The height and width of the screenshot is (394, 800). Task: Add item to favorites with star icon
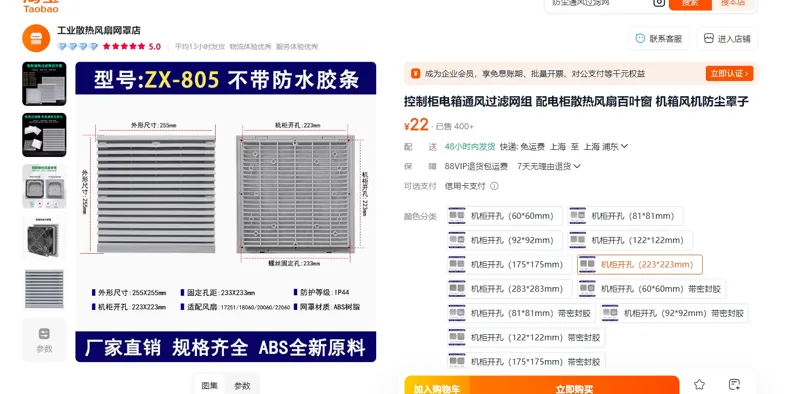[699, 384]
